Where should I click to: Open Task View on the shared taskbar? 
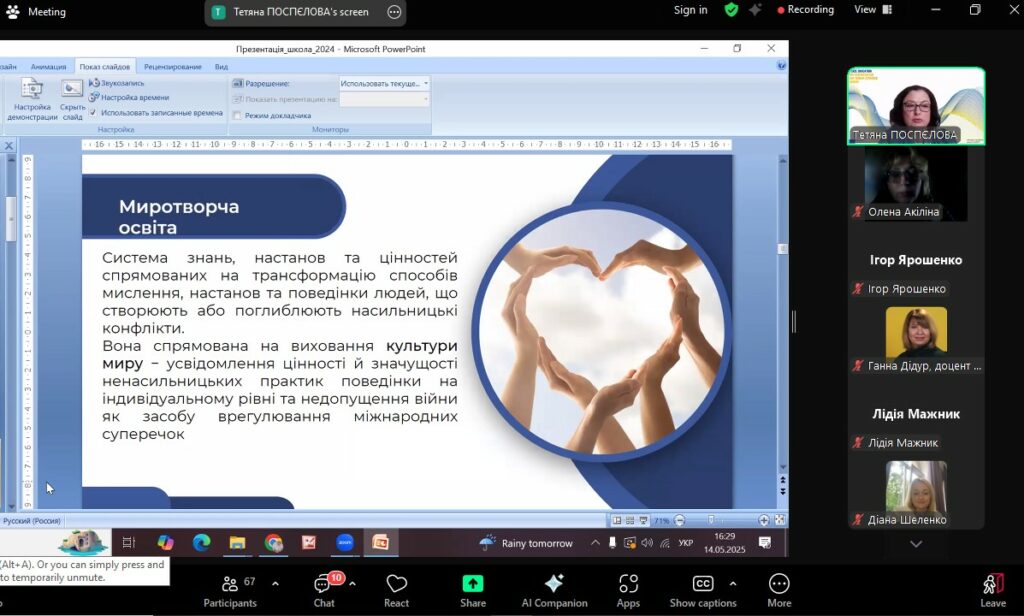click(x=129, y=542)
